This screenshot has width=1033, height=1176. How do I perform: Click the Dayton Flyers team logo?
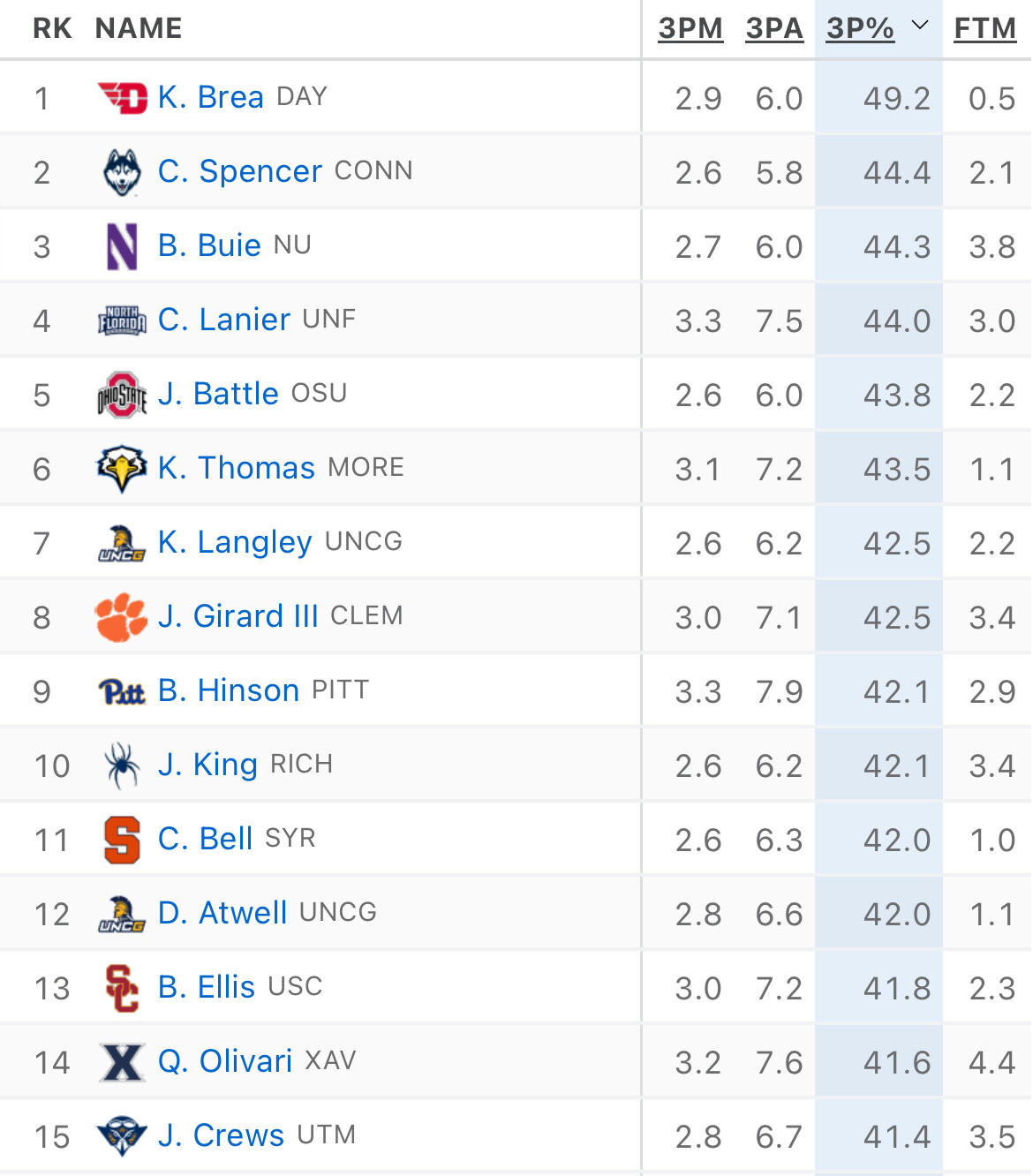pos(122,97)
